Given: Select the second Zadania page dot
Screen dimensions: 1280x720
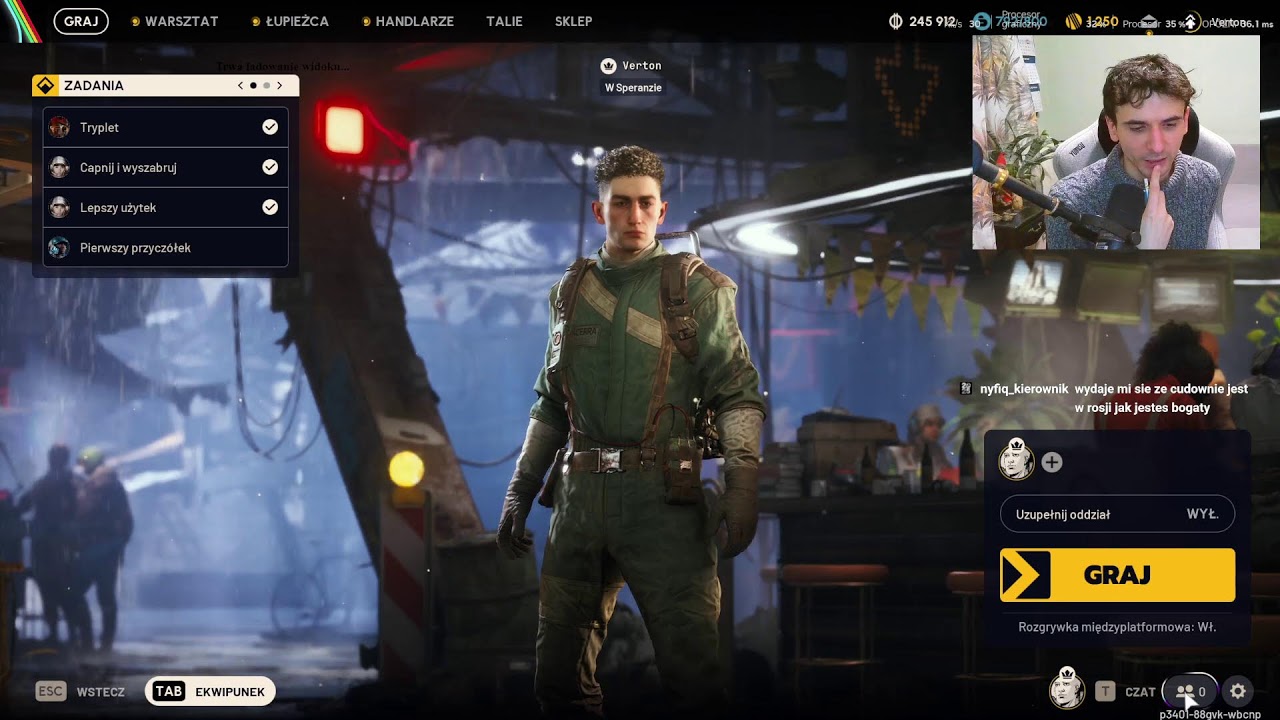Looking at the screenshot, I should coord(266,86).
